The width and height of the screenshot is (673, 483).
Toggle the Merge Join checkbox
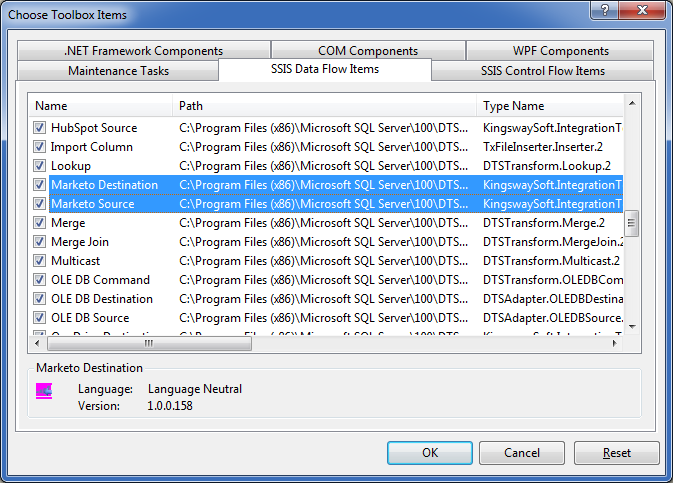[39, 241]
